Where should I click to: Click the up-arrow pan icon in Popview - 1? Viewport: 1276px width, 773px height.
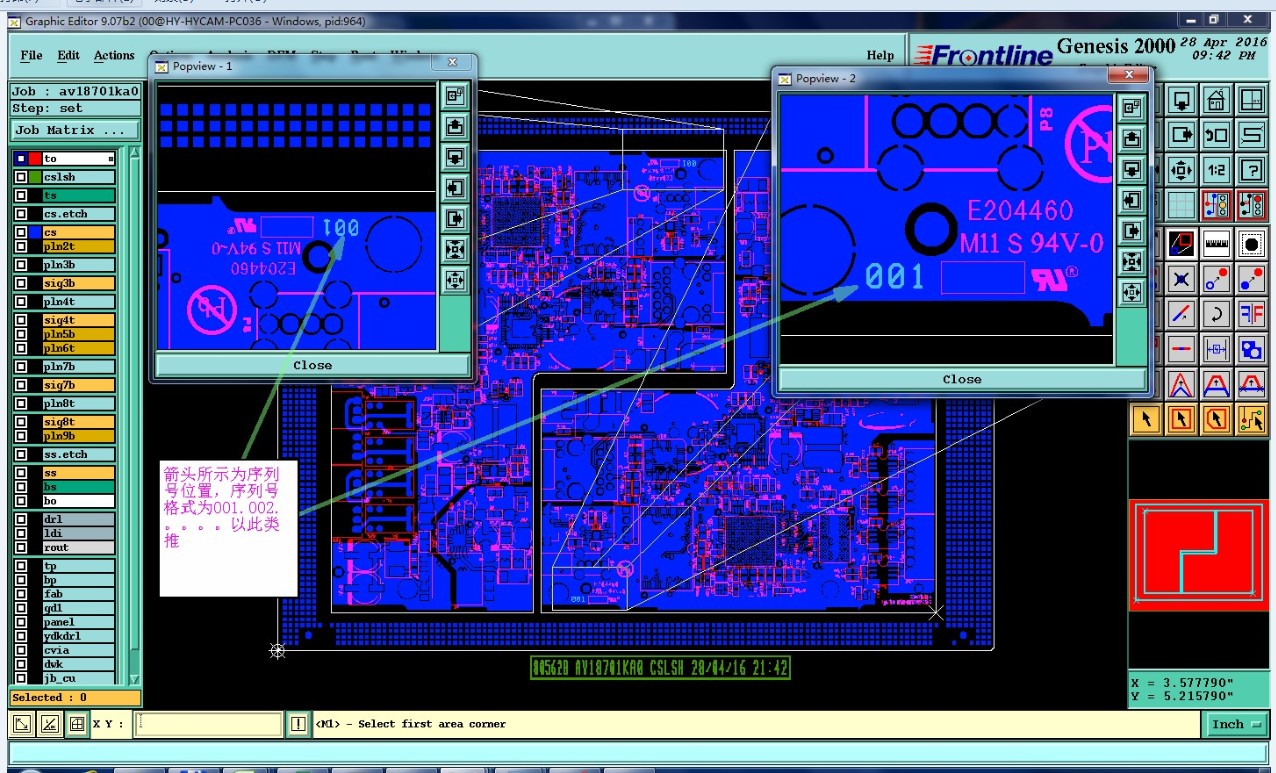coord(455,127)
